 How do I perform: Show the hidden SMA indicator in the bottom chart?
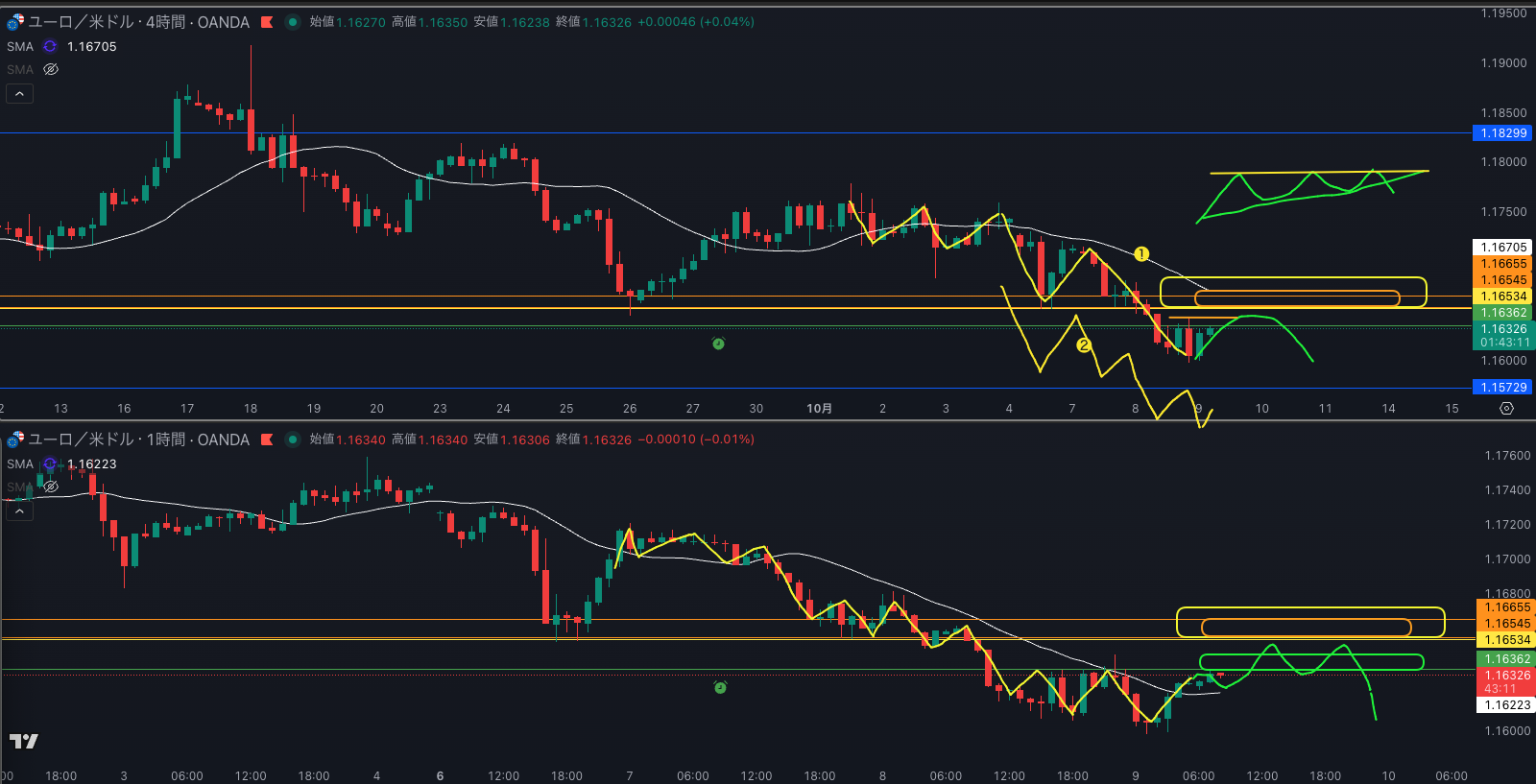pyautogui.click(x=51, y=487)
